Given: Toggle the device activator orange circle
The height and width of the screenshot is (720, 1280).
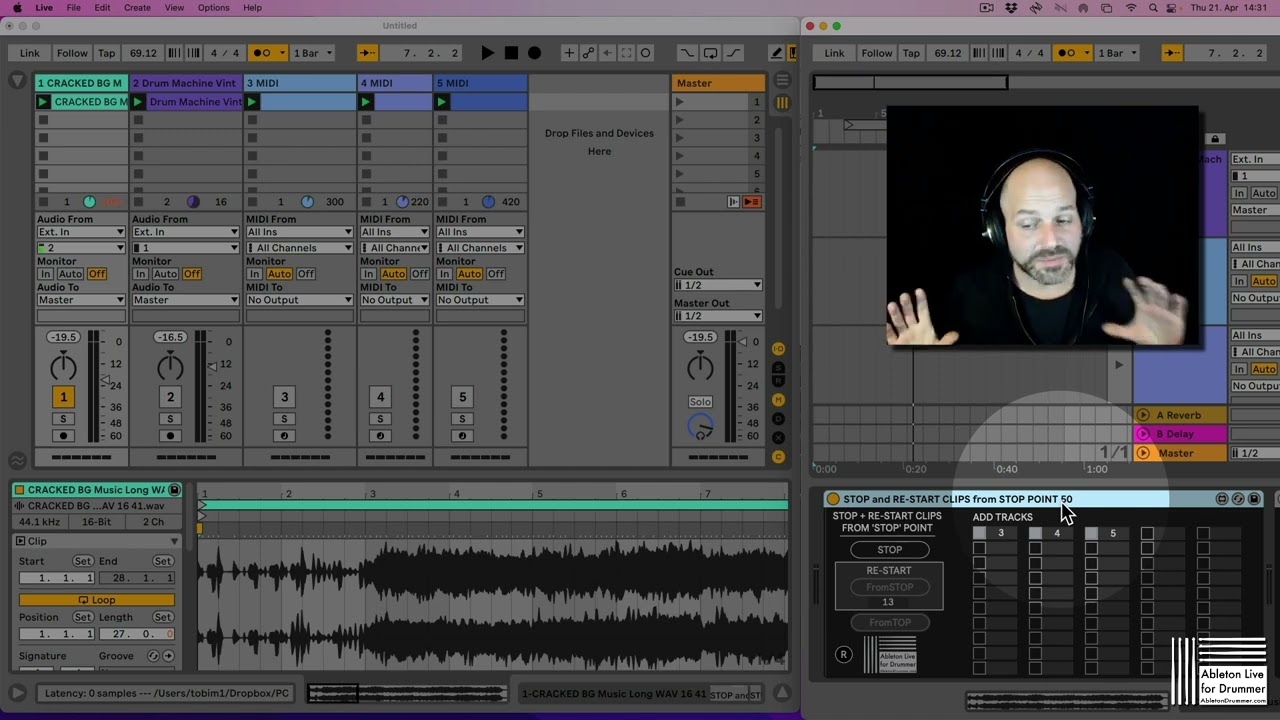Looking at the screenshot, I should click(832, 499).
